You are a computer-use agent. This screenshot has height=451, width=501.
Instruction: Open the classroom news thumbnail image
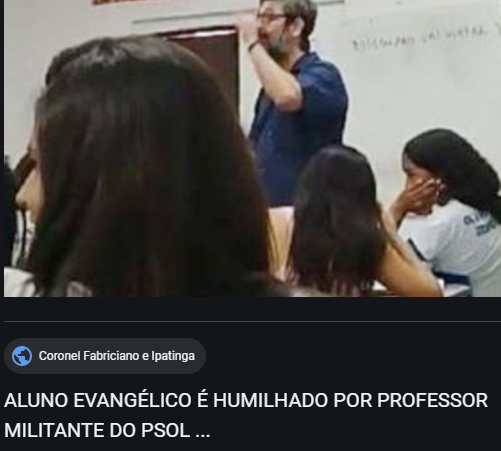pos(252,148)
